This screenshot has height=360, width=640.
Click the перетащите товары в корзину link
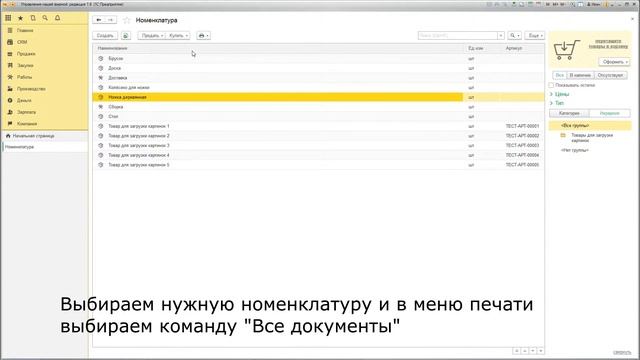click(x=608, y=44)
